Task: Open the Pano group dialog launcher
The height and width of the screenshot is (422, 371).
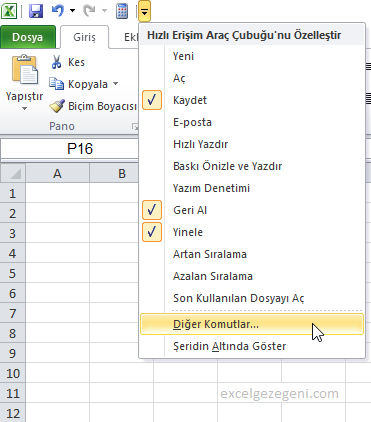Action: coord(135,126)
